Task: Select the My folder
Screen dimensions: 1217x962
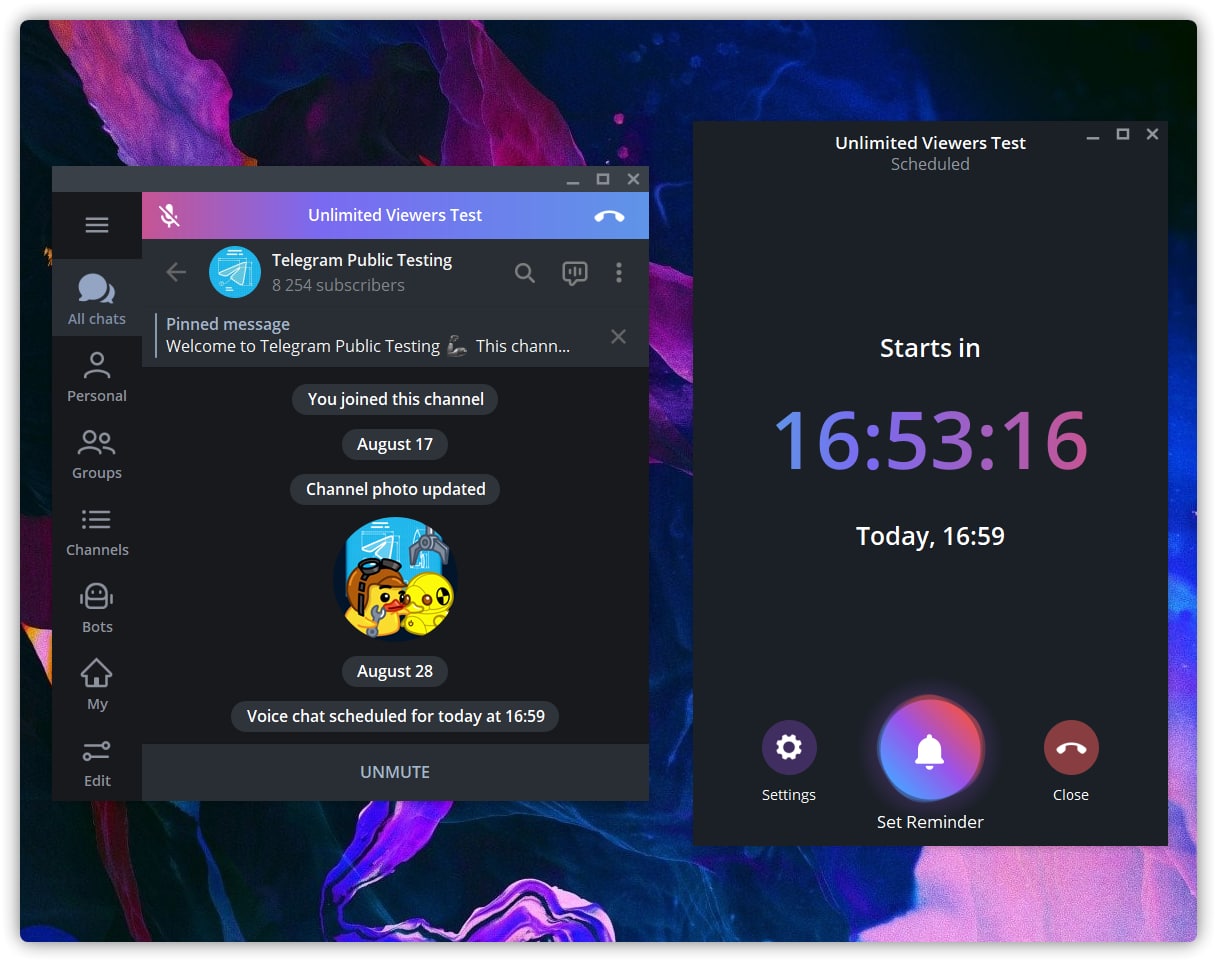Action: [x=97, y=684]
